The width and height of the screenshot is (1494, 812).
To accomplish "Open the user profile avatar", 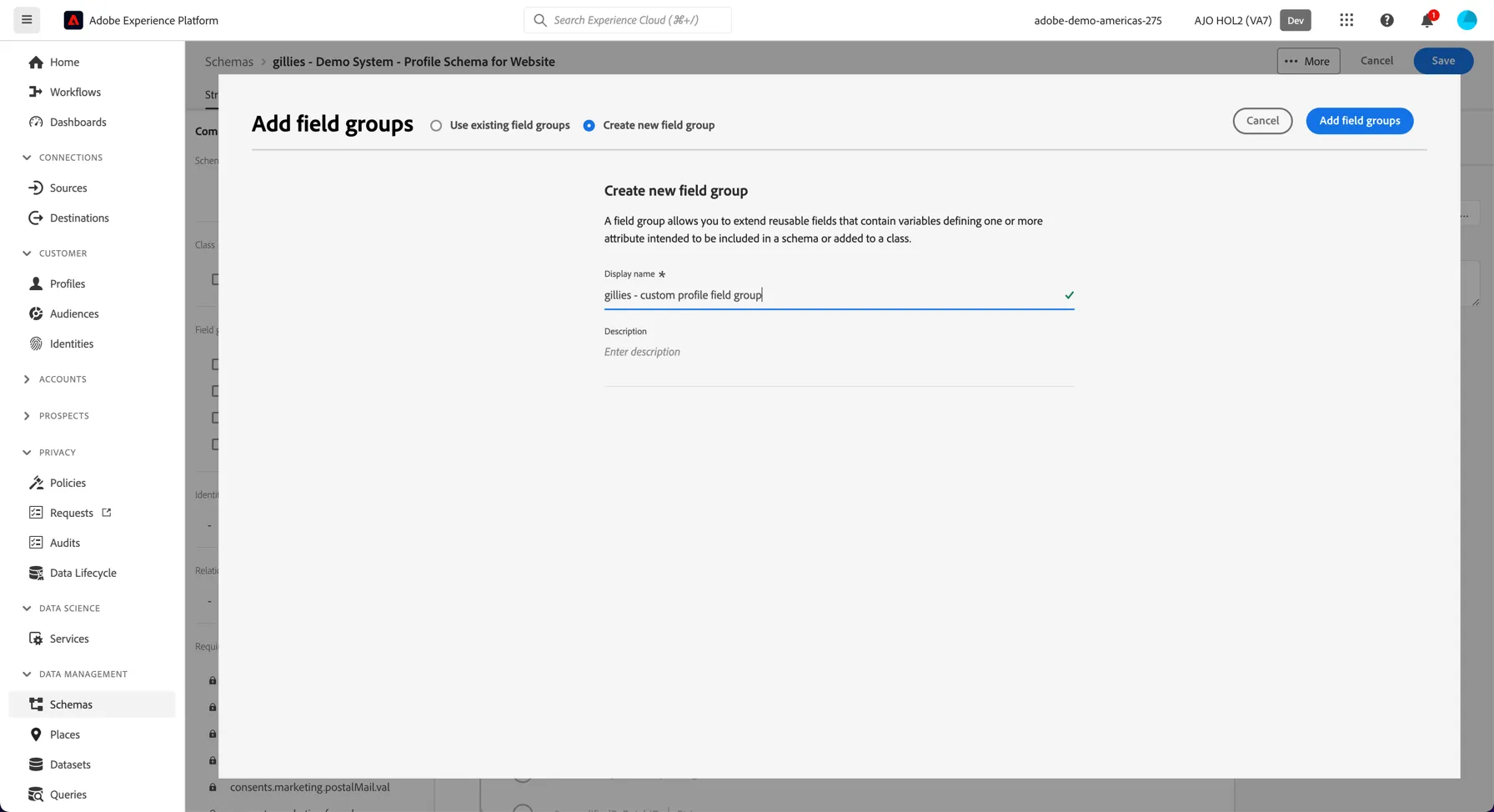I will (x=1466, y=20).
